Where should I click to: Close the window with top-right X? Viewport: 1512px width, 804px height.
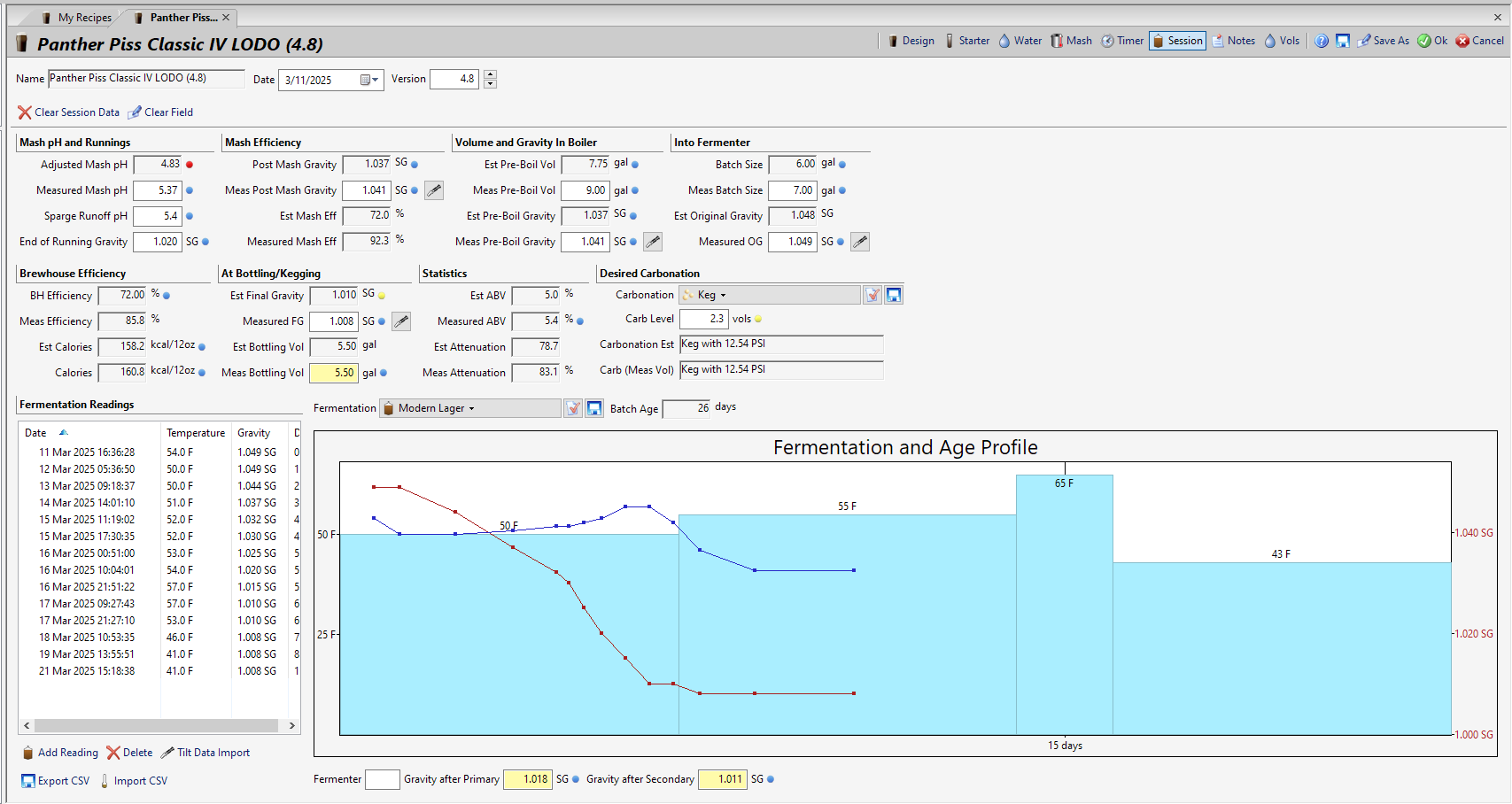pyautogui.click(x=1498, y=17)
